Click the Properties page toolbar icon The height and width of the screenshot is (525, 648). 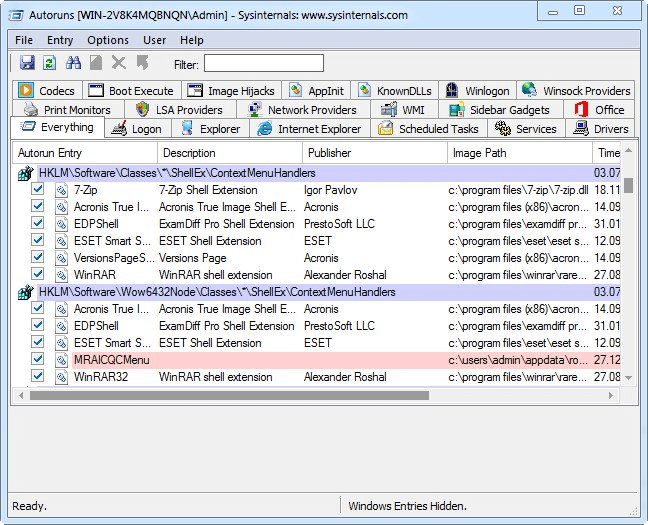pos(96,63)
